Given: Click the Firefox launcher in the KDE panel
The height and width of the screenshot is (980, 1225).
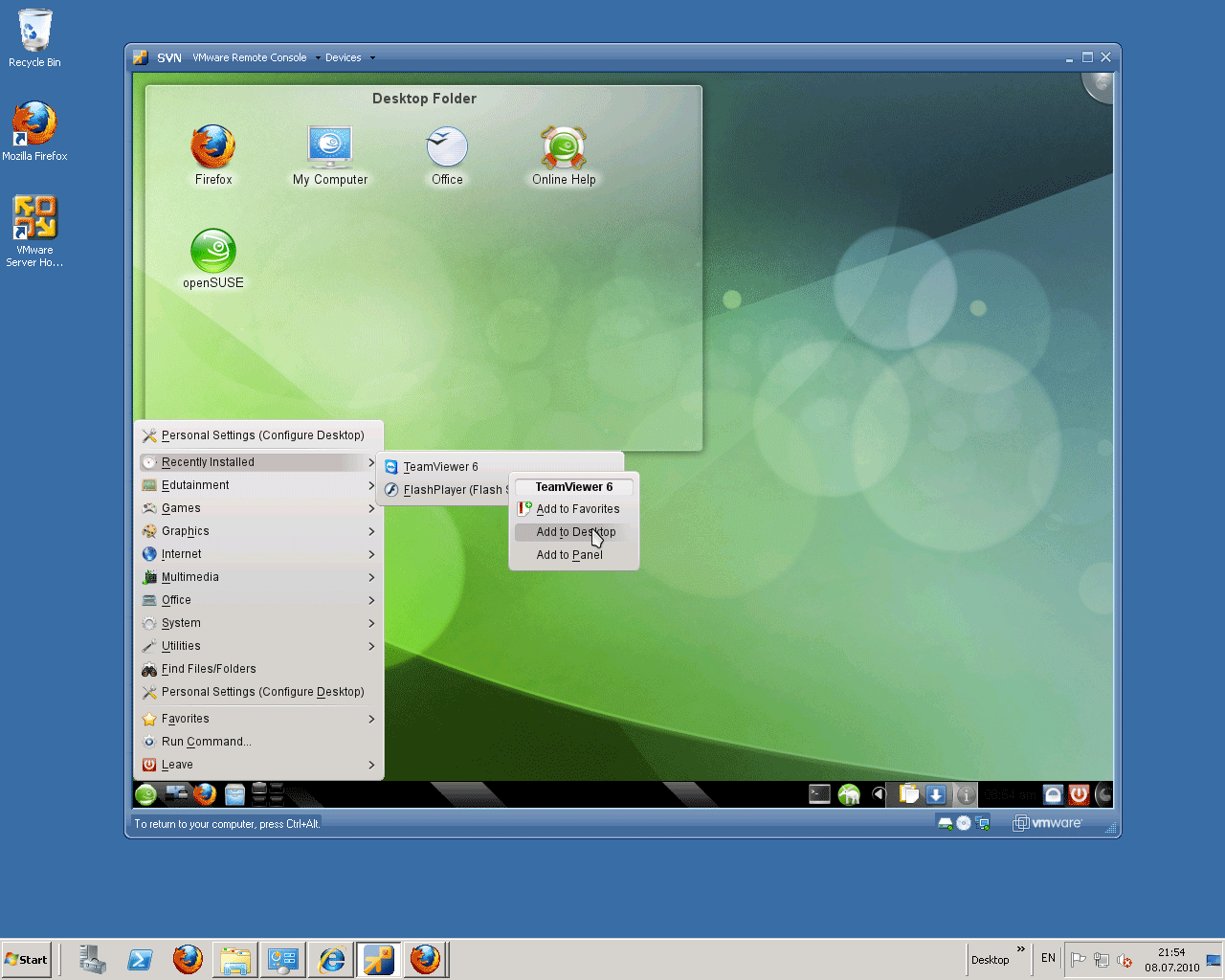Looking at the screenshot, I should [205, 794].
